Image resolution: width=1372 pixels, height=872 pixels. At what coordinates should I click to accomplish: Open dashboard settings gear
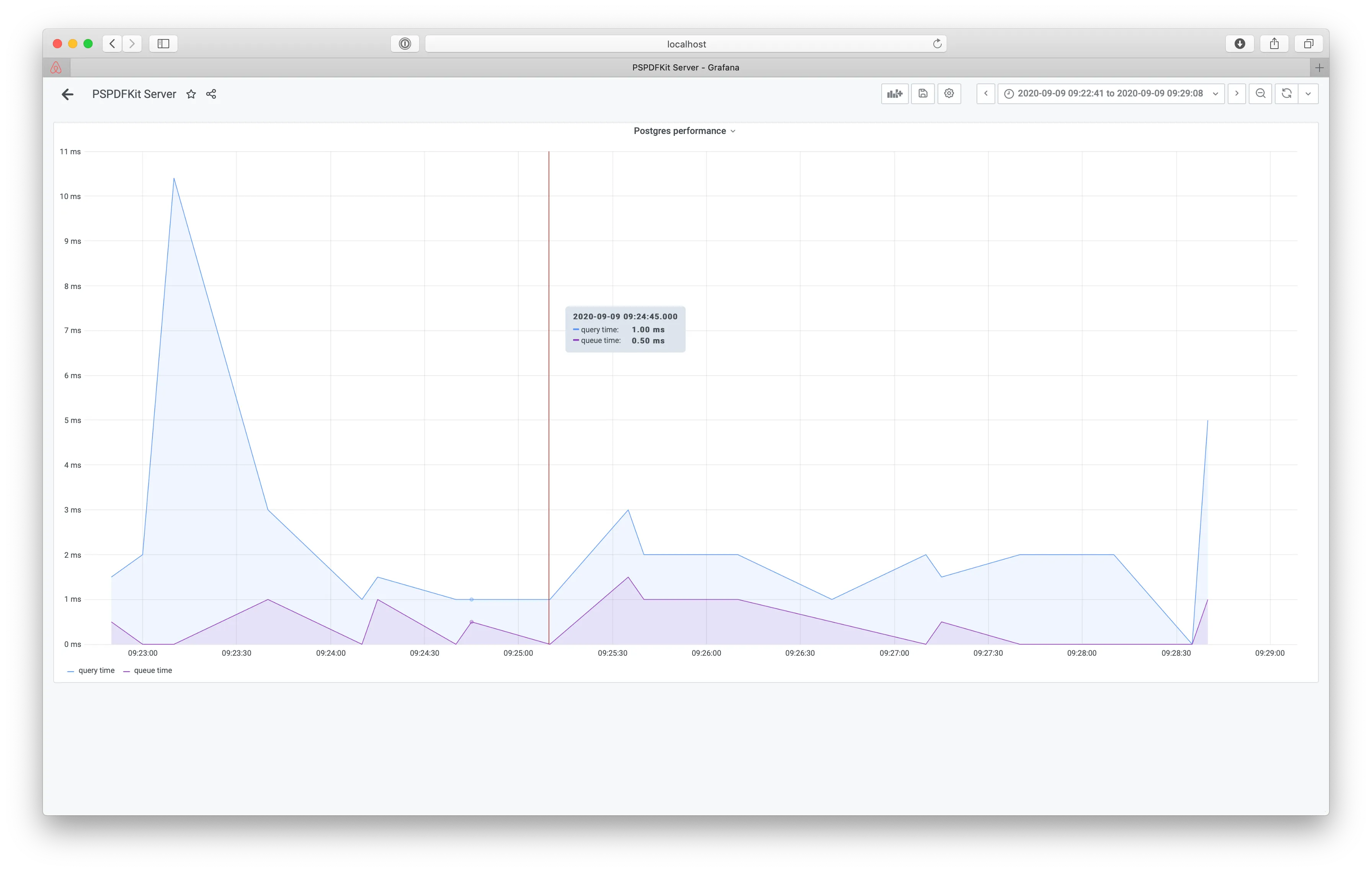(949, 93)
